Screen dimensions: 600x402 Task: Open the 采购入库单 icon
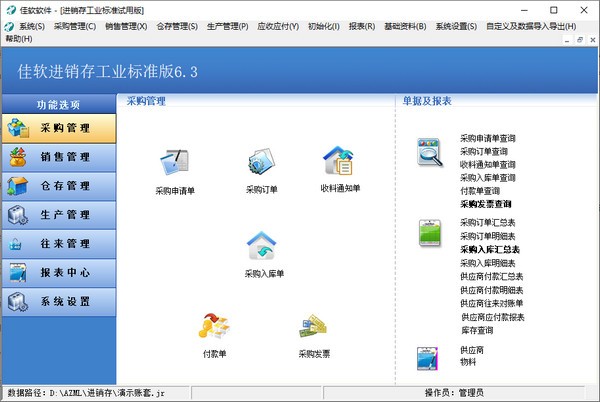262,246
